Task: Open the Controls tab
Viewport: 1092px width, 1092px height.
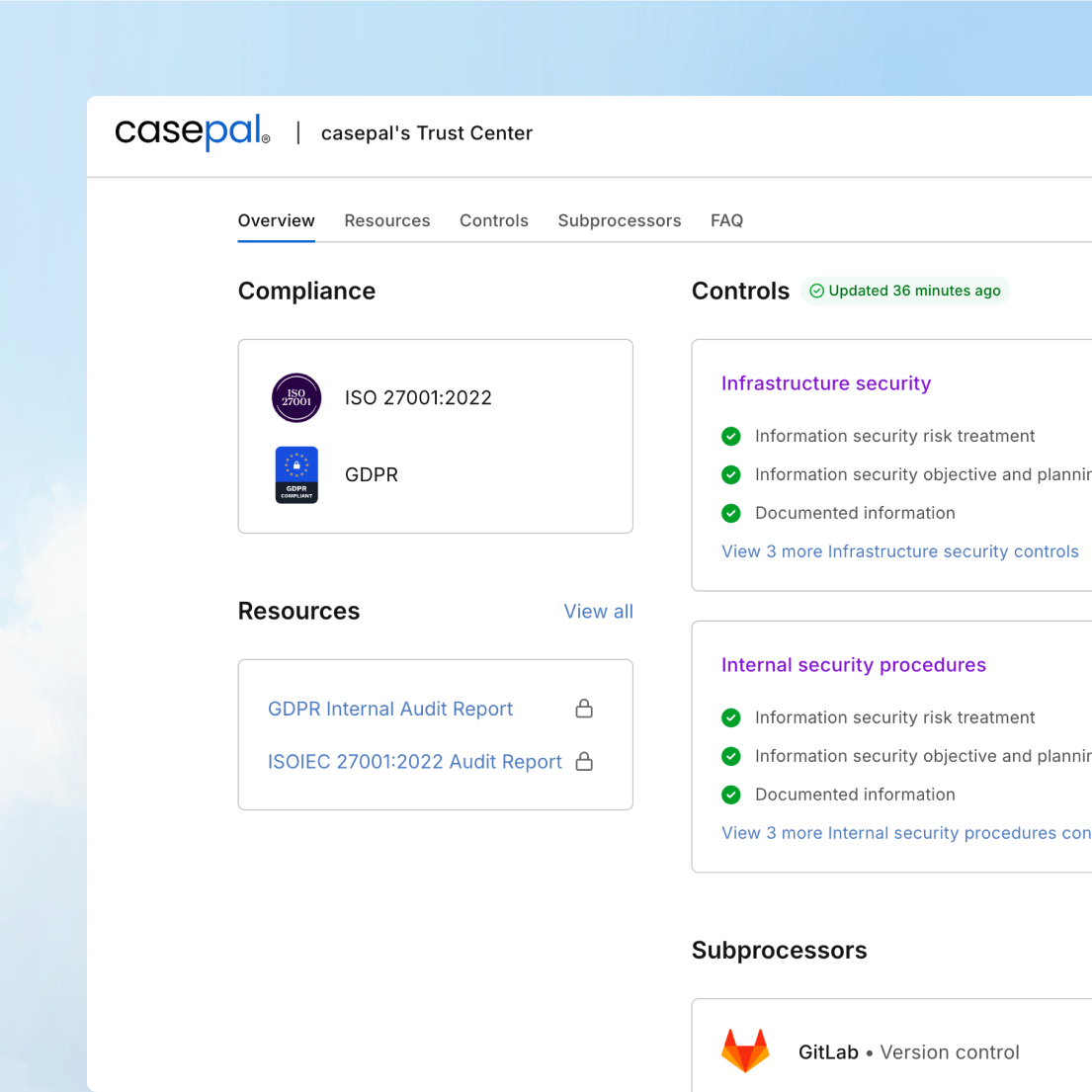Action: click(494, 220)
